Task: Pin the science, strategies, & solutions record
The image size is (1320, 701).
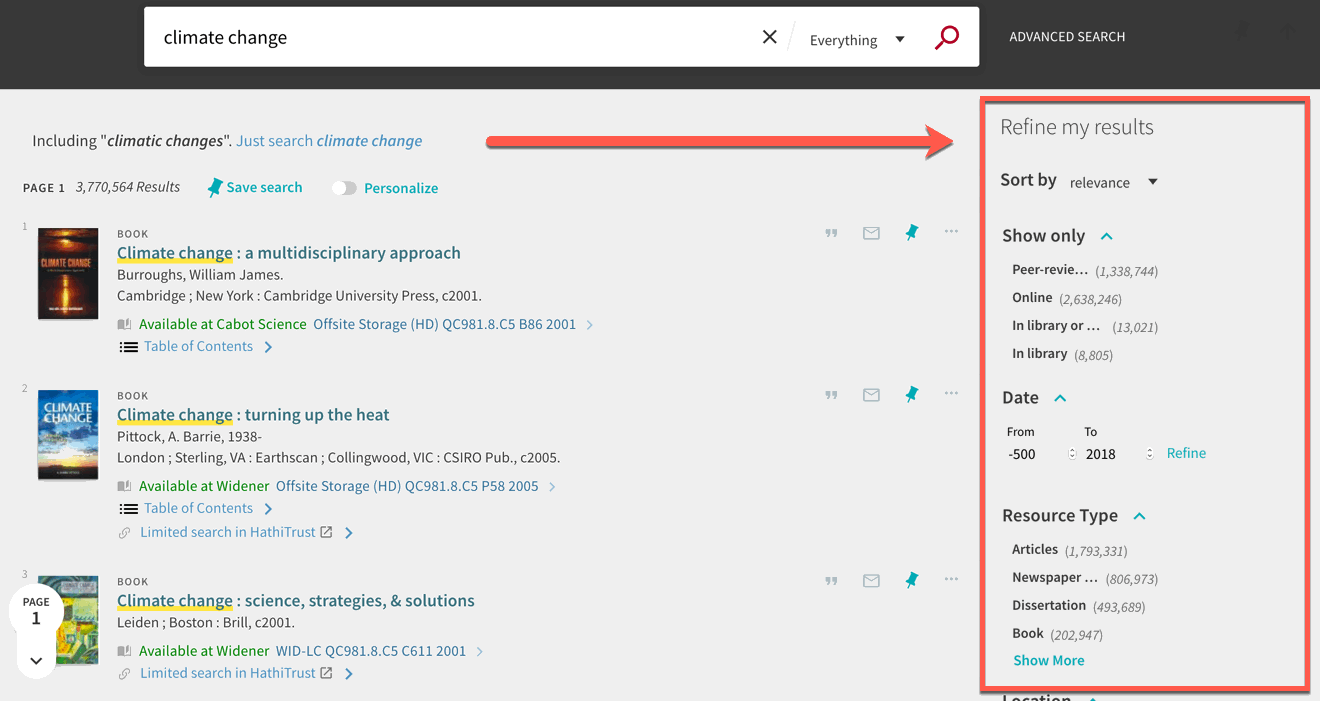Action: pos(911,580)
